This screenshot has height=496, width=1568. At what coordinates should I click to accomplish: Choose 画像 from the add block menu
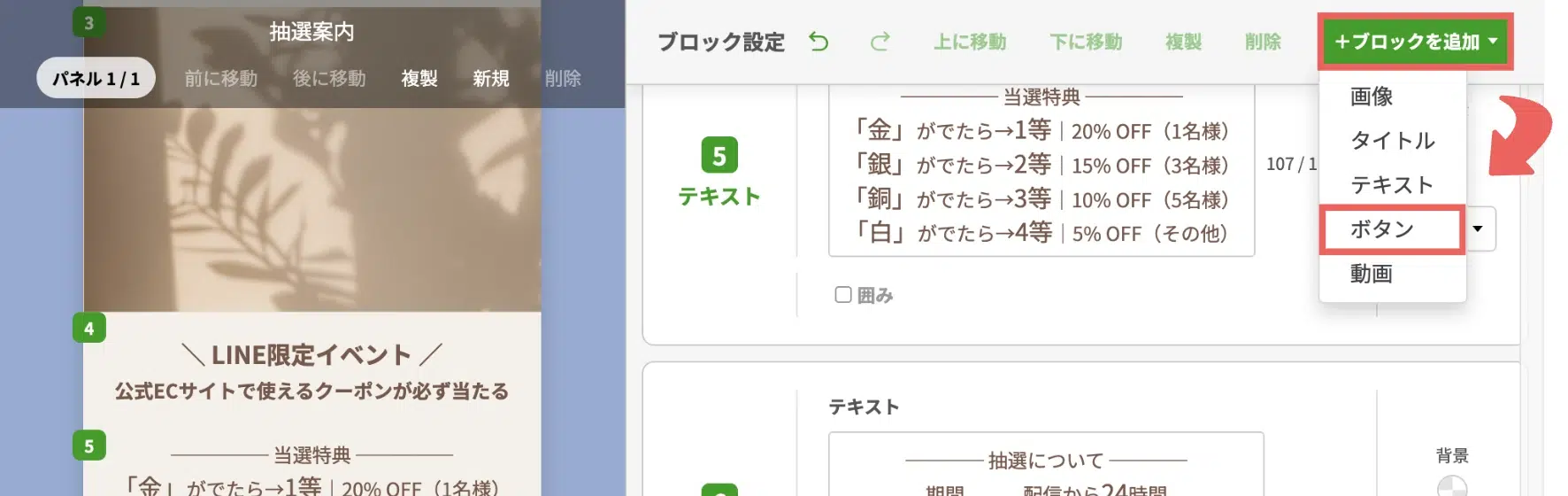pos(1372,96)
